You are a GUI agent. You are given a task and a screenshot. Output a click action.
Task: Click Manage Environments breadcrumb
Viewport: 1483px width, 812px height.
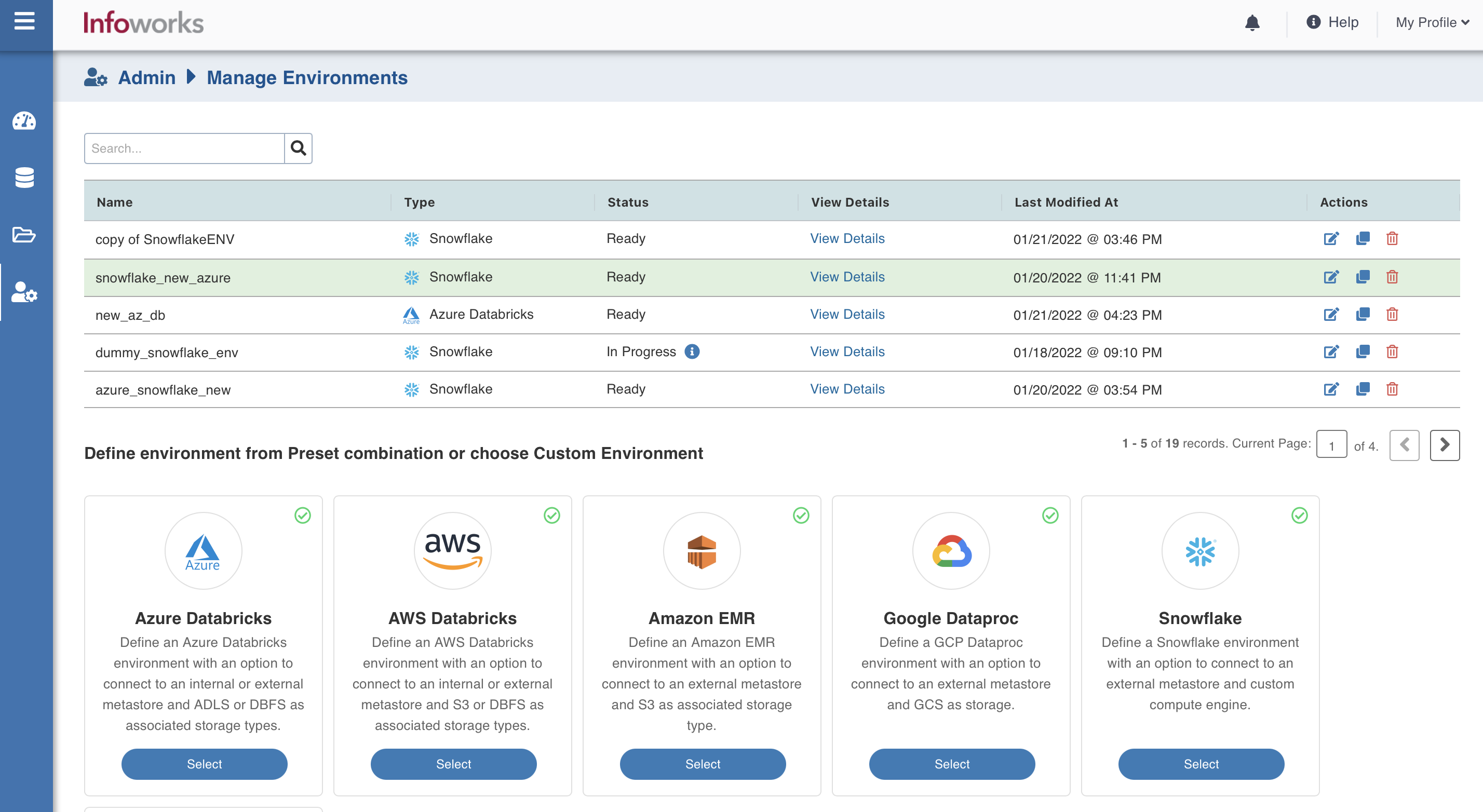[x=307, y=78]
